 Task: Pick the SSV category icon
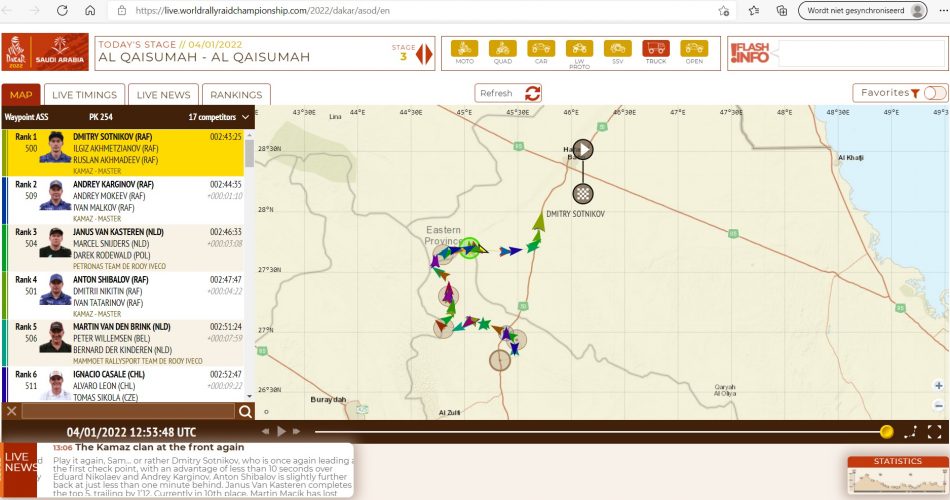coord(618,51)
